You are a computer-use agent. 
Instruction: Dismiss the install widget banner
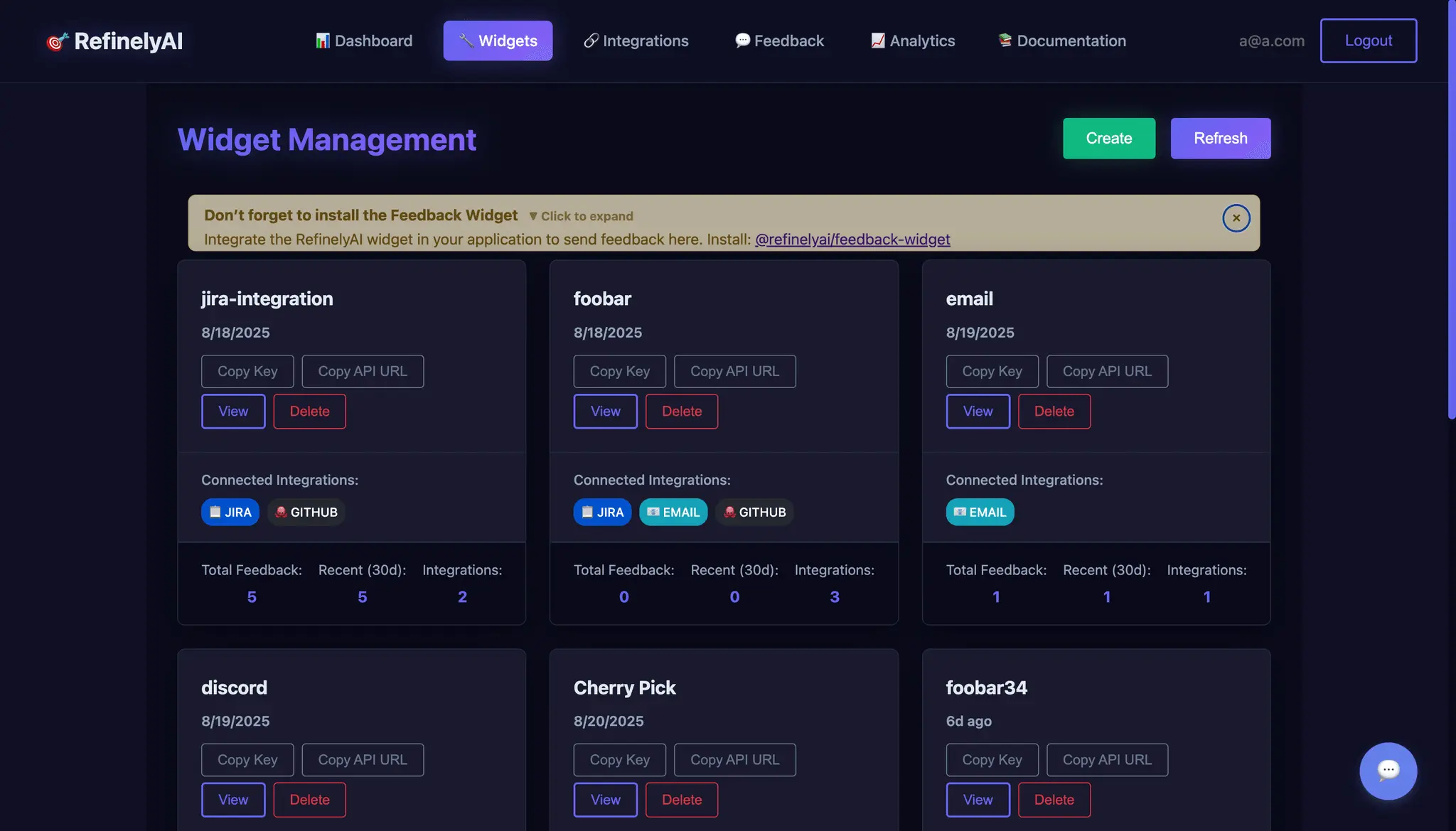1236,218
